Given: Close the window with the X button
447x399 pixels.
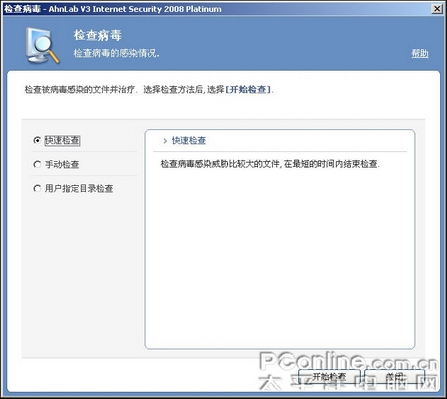Looking at the screenshot, I should [437, 9].
